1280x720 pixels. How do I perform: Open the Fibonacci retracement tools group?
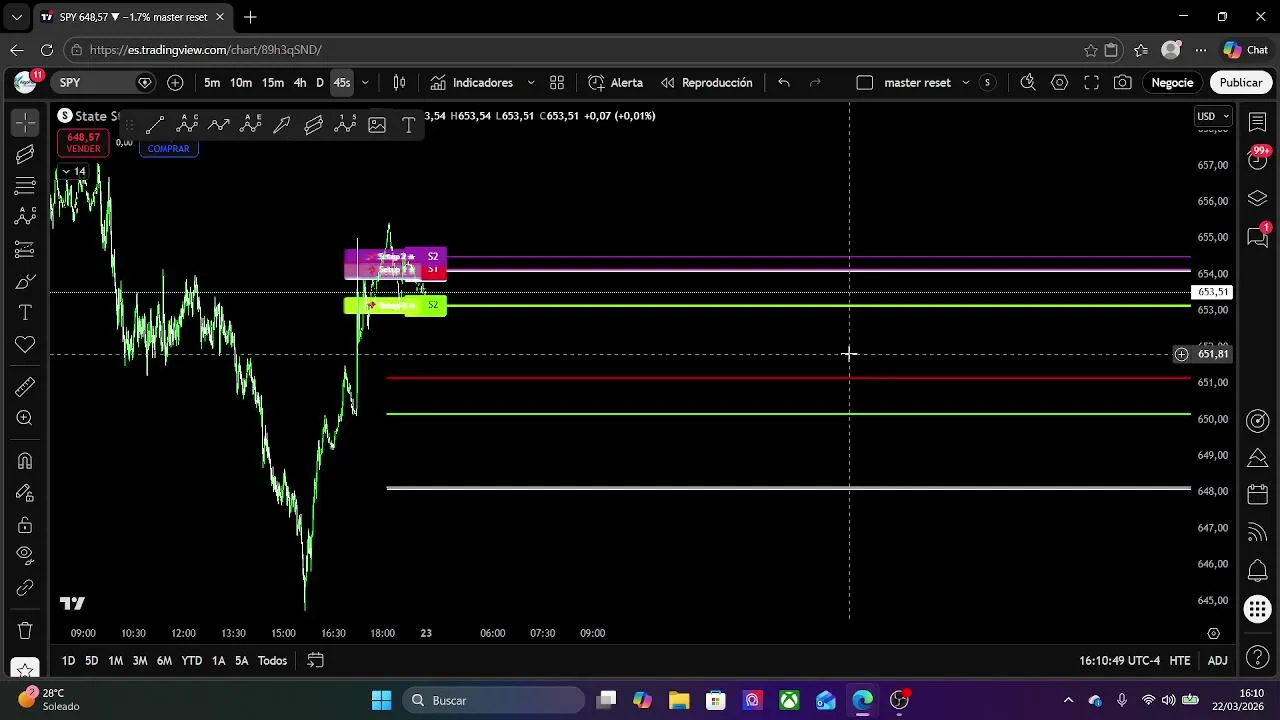point(25,185)
